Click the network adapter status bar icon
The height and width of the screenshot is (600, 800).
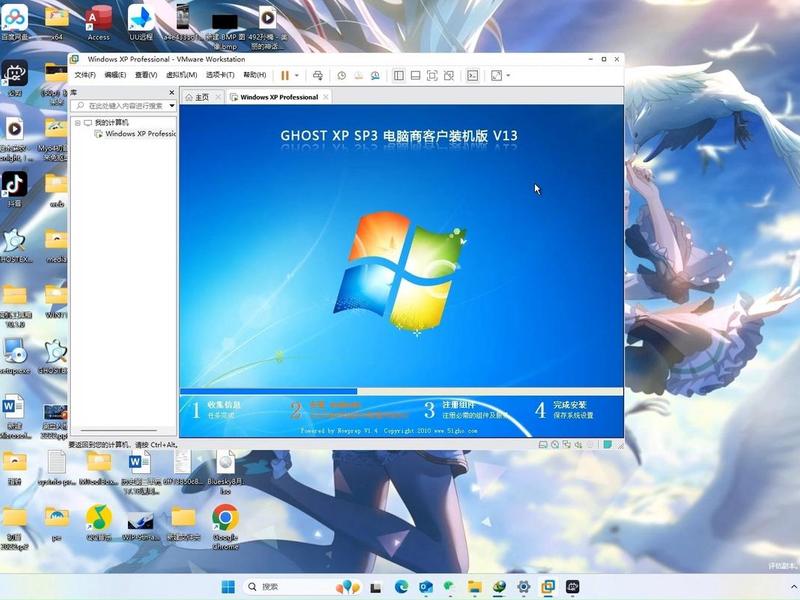567,444
